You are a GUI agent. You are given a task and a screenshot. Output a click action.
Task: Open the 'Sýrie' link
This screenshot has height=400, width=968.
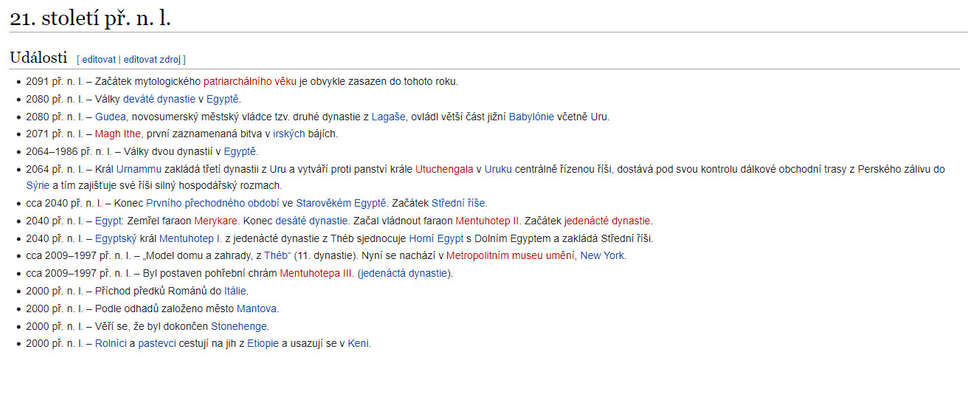(36, 185)
